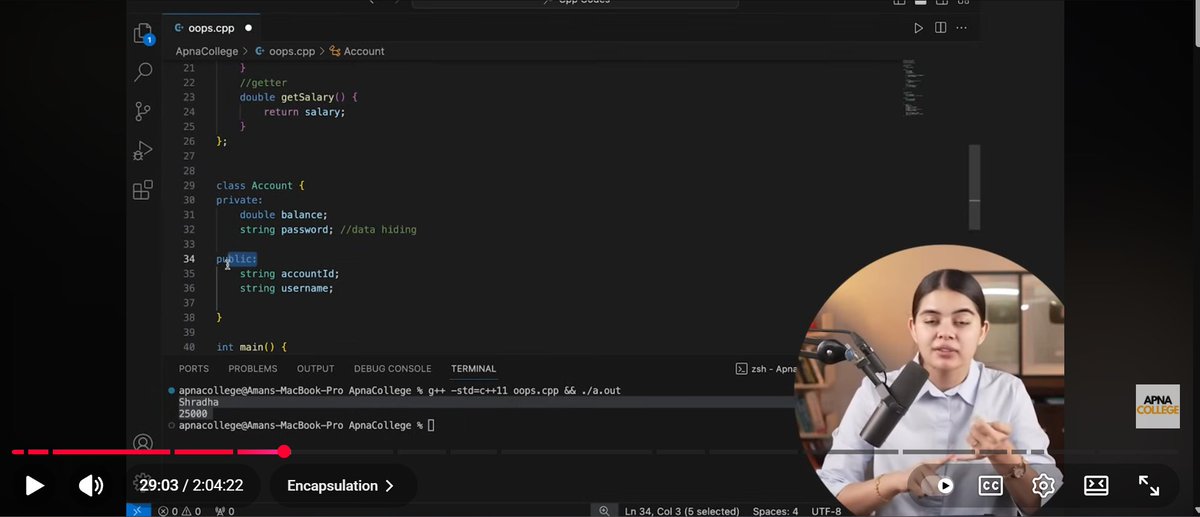The height and width of the screenshot is (517, 1200).
Task: Click the red progress bar scrubber handle
Action: click(x=284, y=452)
